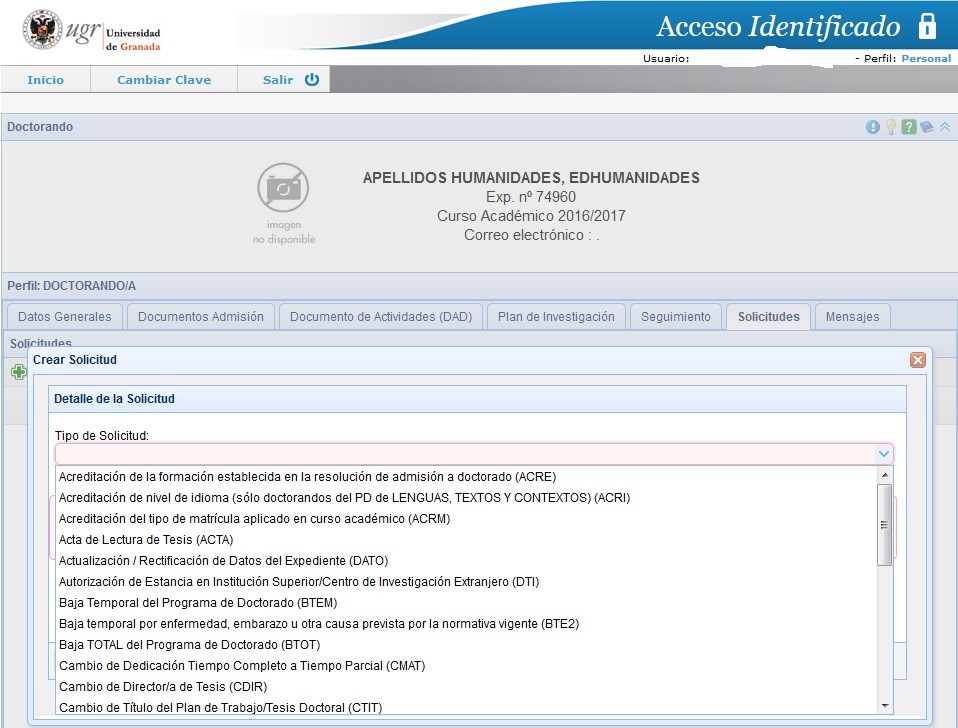Expand the Tipo de Solicitud dropdown arrow
The height and width of the screenshot is (728, 958).
pyautogui.click(x=884, y=454)
